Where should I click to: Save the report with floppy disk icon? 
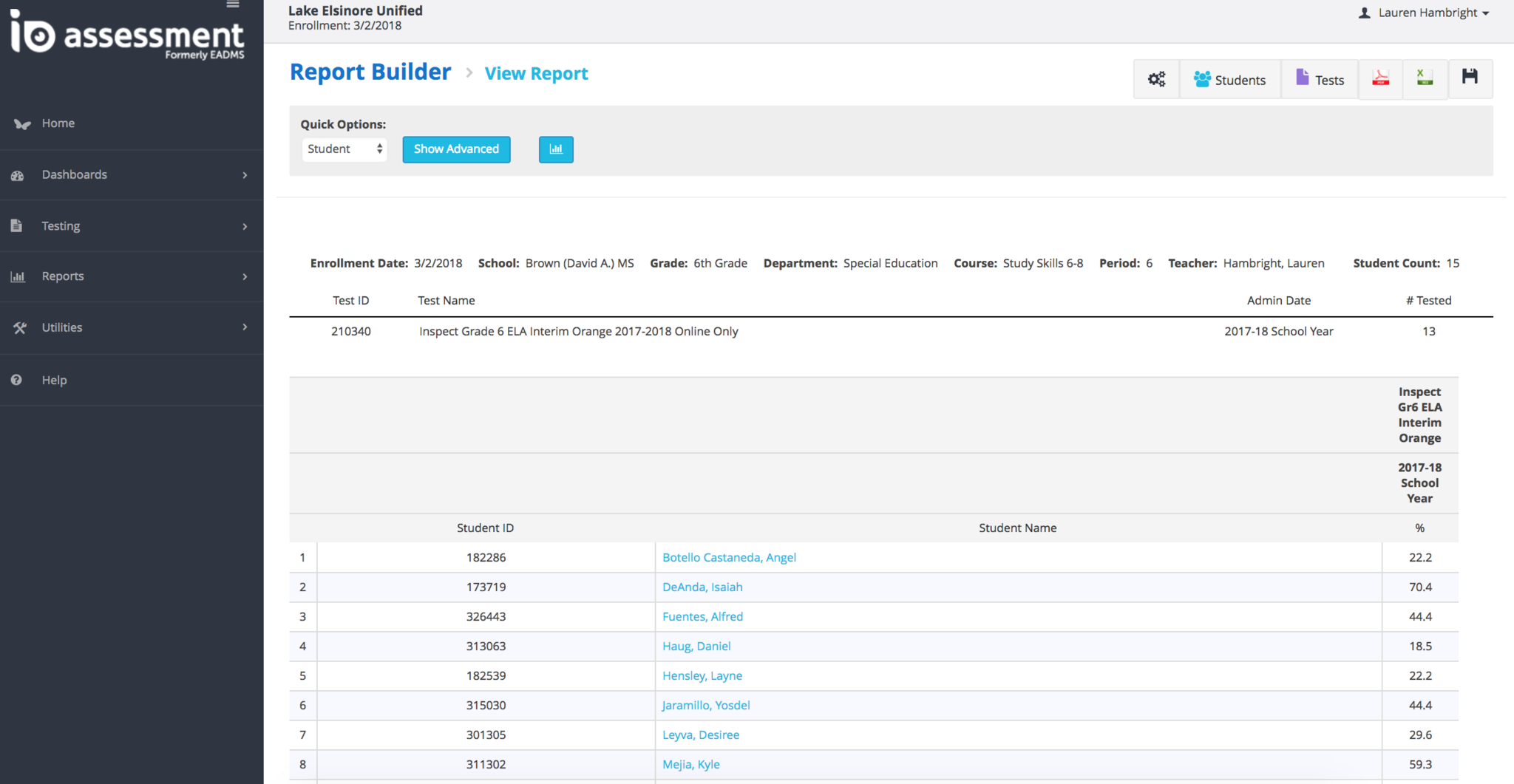click(x=1470, y=77)
